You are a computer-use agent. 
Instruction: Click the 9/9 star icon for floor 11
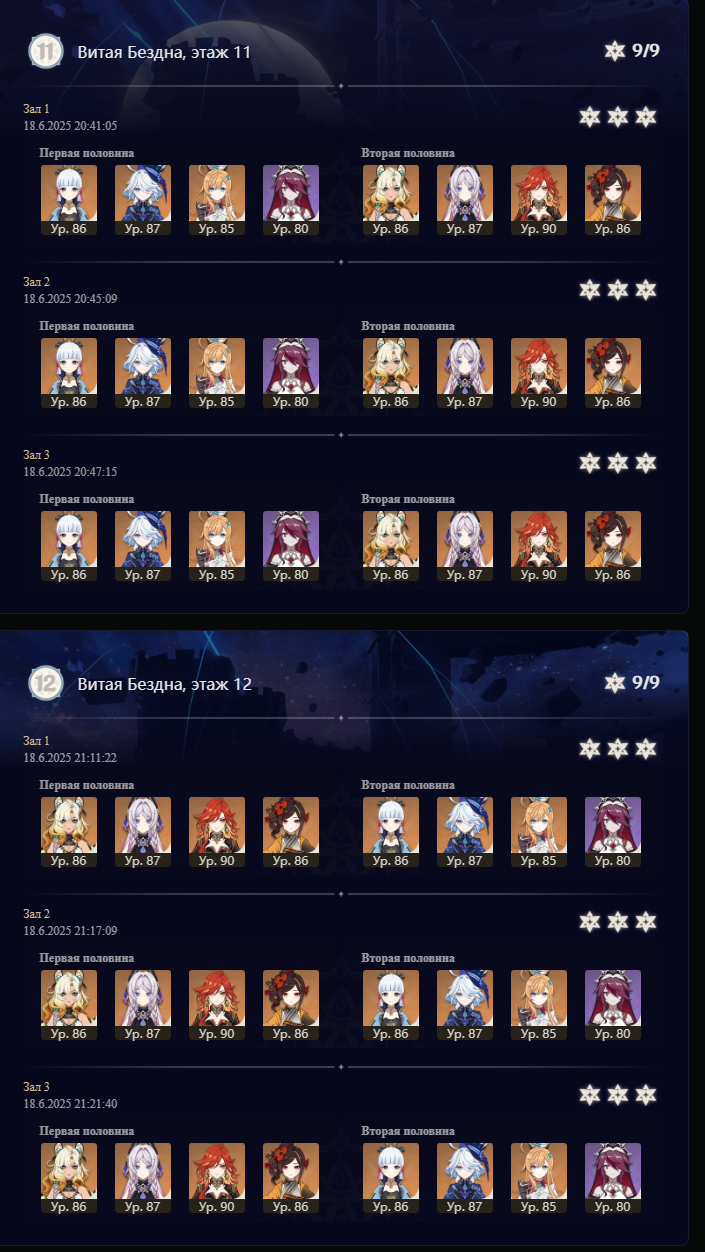point(614,51)
